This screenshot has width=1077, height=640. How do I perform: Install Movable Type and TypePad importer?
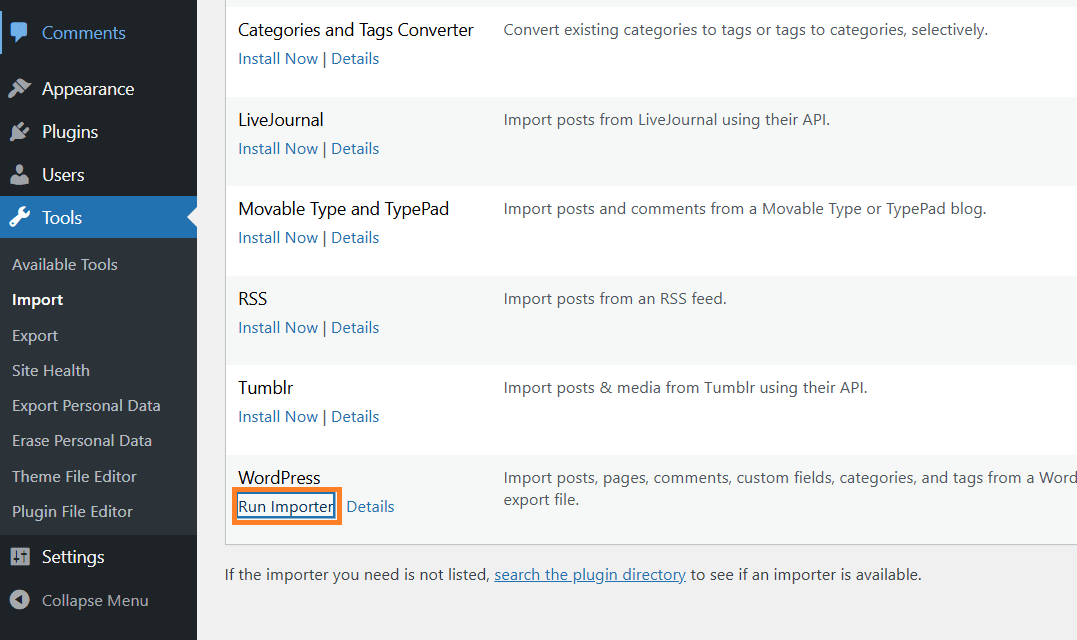click(x=277, y=238)
